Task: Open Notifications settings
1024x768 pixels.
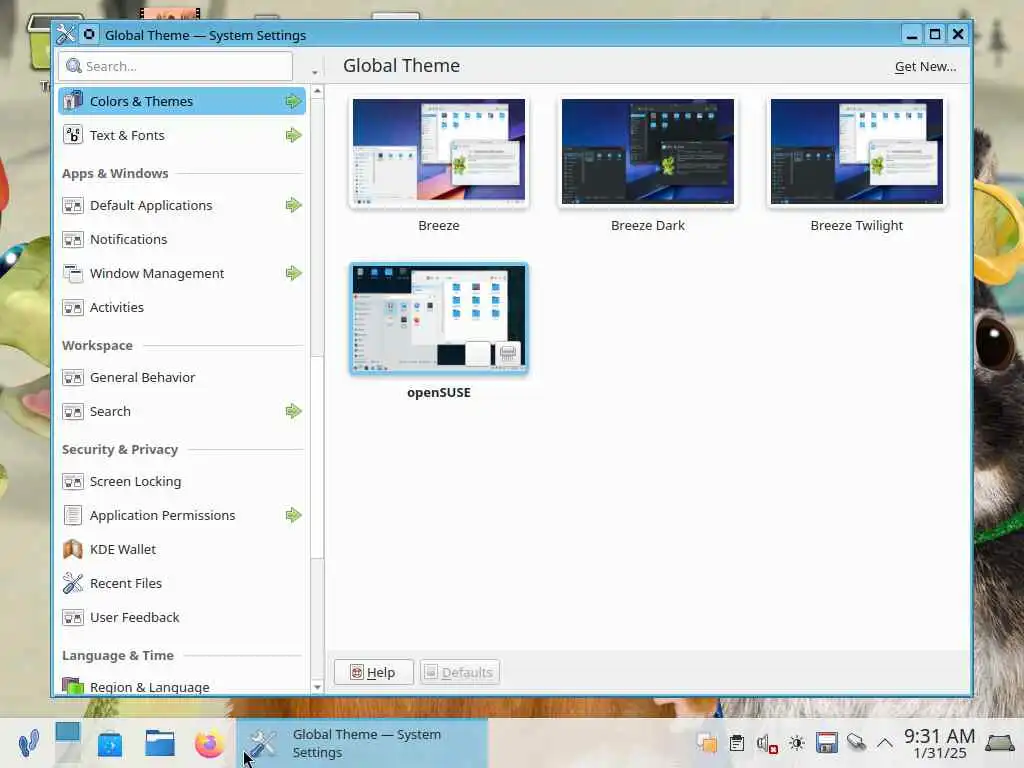Action: pos(182,239)
